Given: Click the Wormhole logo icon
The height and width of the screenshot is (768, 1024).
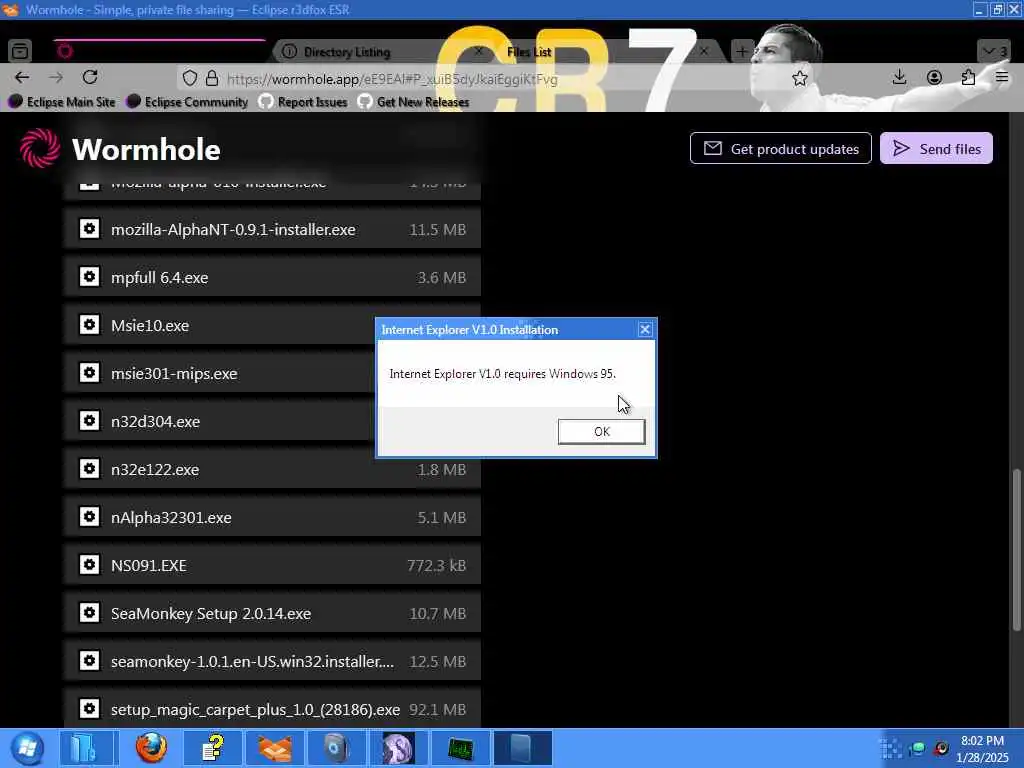Looking at the screenshot, I should coord(40,148).
